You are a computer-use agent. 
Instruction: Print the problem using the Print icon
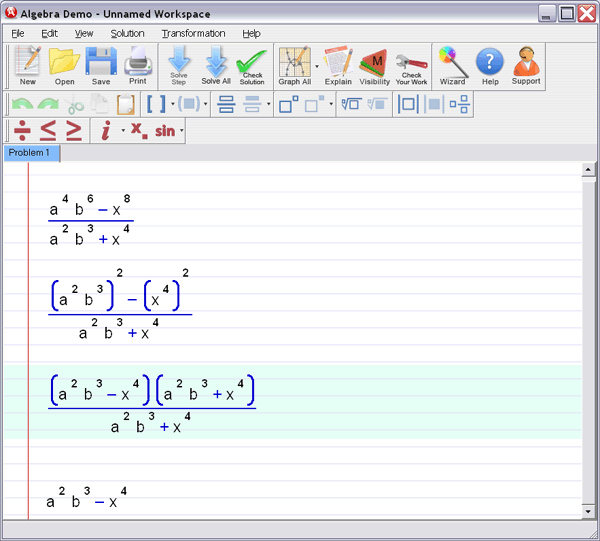click(137, 66)
